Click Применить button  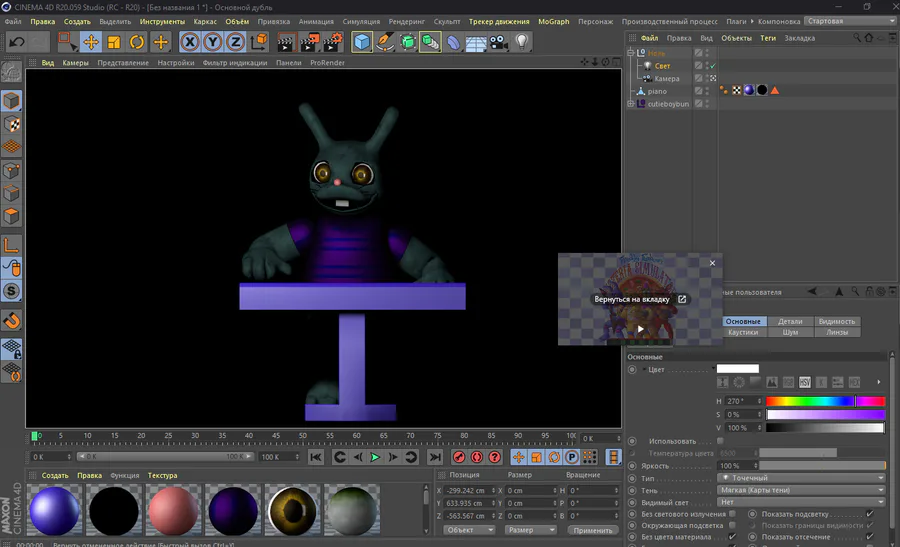point(593,530)
